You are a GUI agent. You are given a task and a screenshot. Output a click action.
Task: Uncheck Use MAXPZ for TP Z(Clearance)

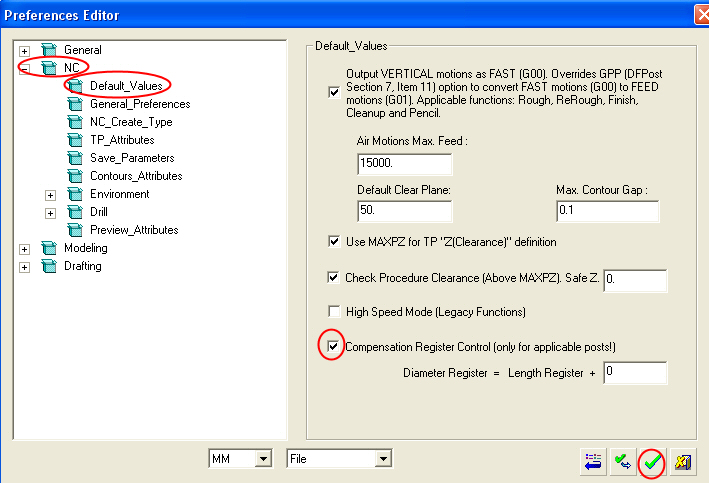click(x=334, y=241)
